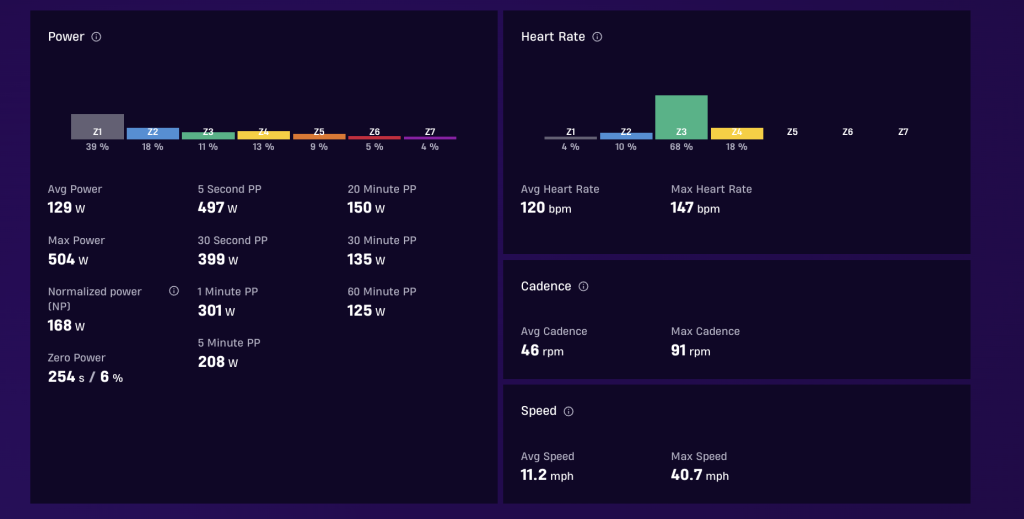This screenshot has width=1024, height=519.
Task: Click the 18 % value under power Z2
Action: click(x=153, y=147)
